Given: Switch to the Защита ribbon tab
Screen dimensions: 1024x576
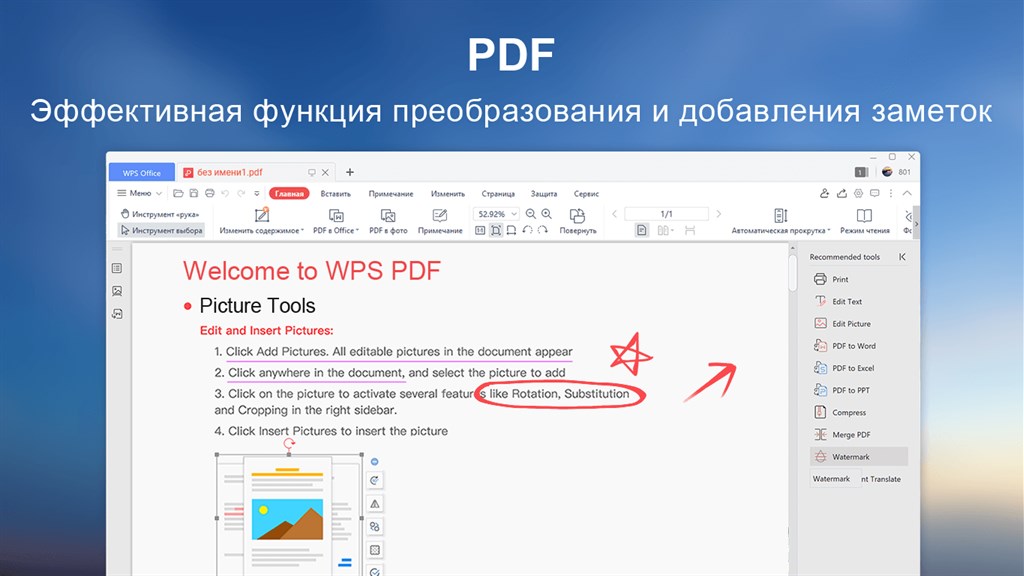Looking at the screenshot, I should (543, 194).
